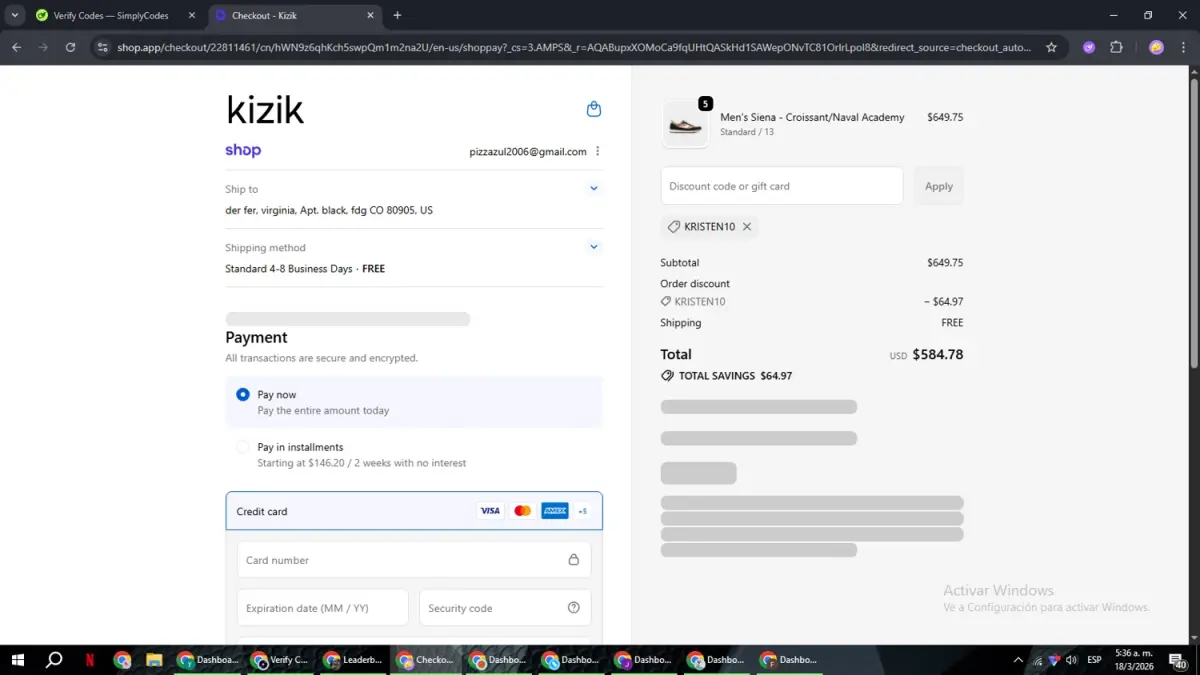Open the Extensions puzzle icon
The width and height of the screenshot is (1200, 675).
pyautogui.click(x=1117, y=47)
